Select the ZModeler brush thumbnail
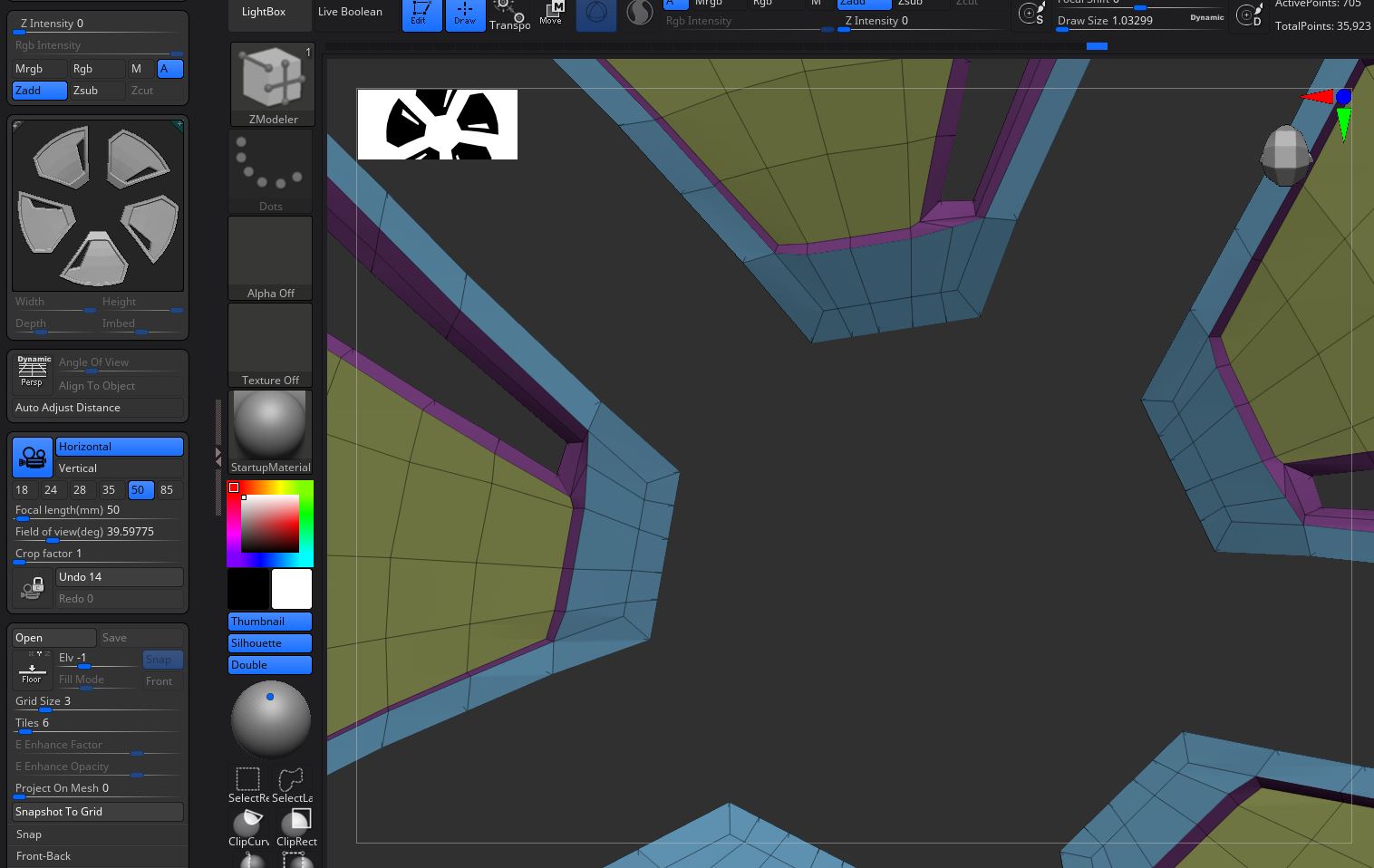 (x=271, y=82)
